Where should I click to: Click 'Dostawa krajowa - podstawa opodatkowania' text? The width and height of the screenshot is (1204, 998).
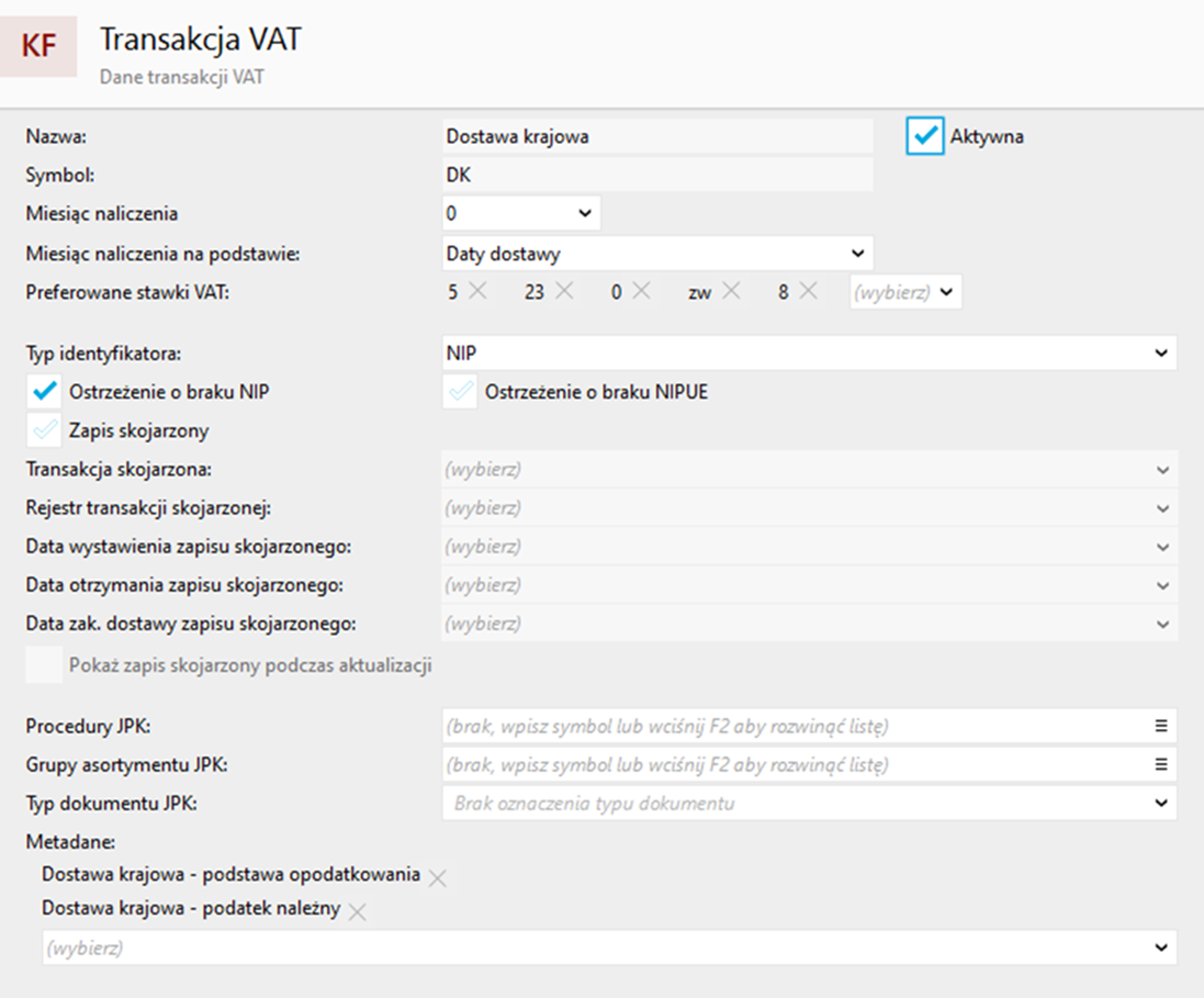pos(231,875)
